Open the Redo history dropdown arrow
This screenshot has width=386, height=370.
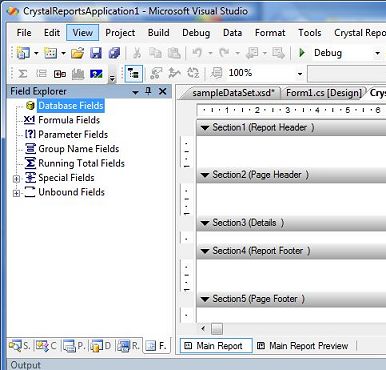[x=237, y=53]
